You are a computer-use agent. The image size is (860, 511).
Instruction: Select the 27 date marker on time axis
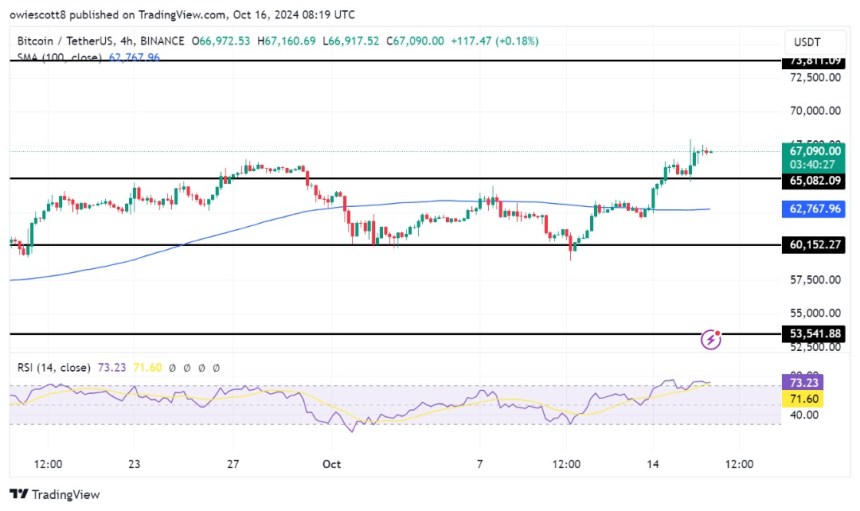pos(233,464)
